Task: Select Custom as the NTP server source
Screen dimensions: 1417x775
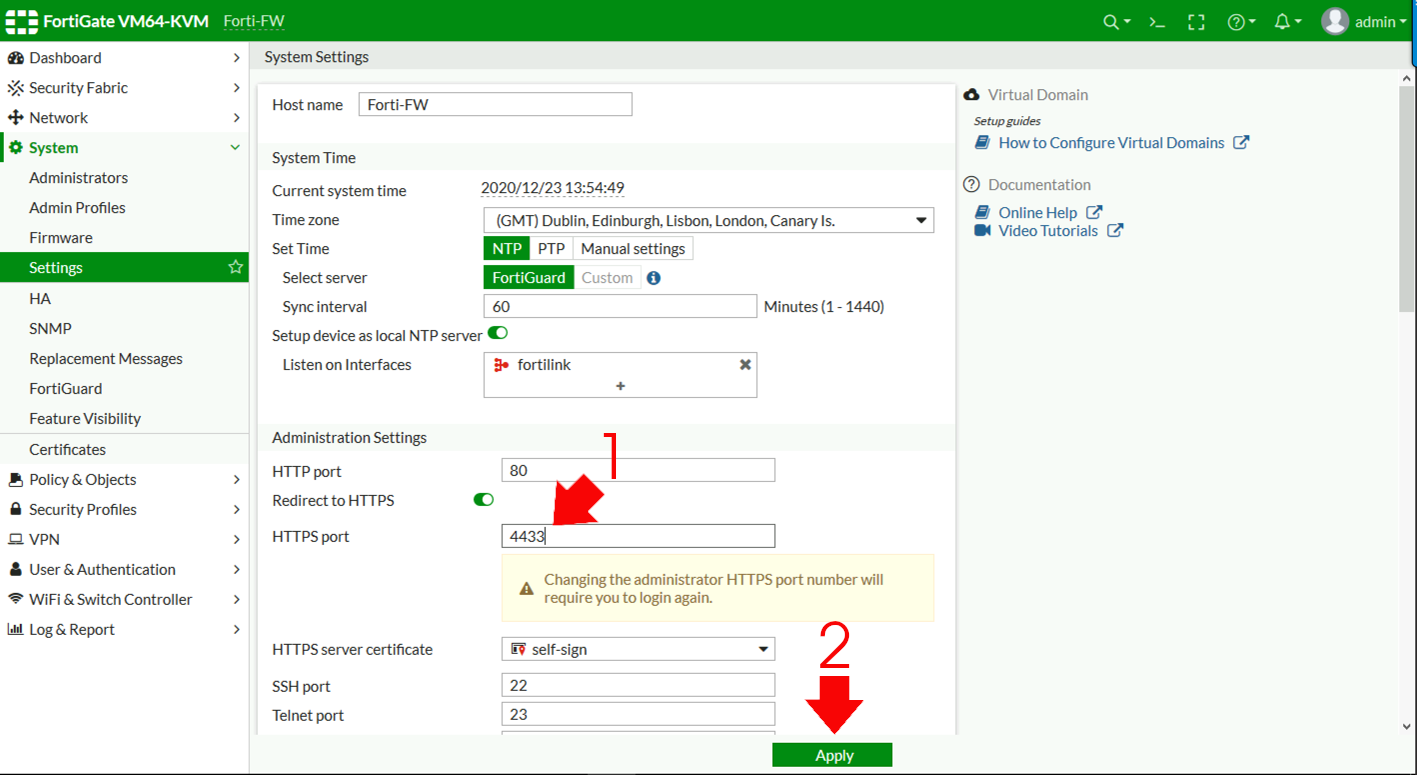Action: coord(607,277)
